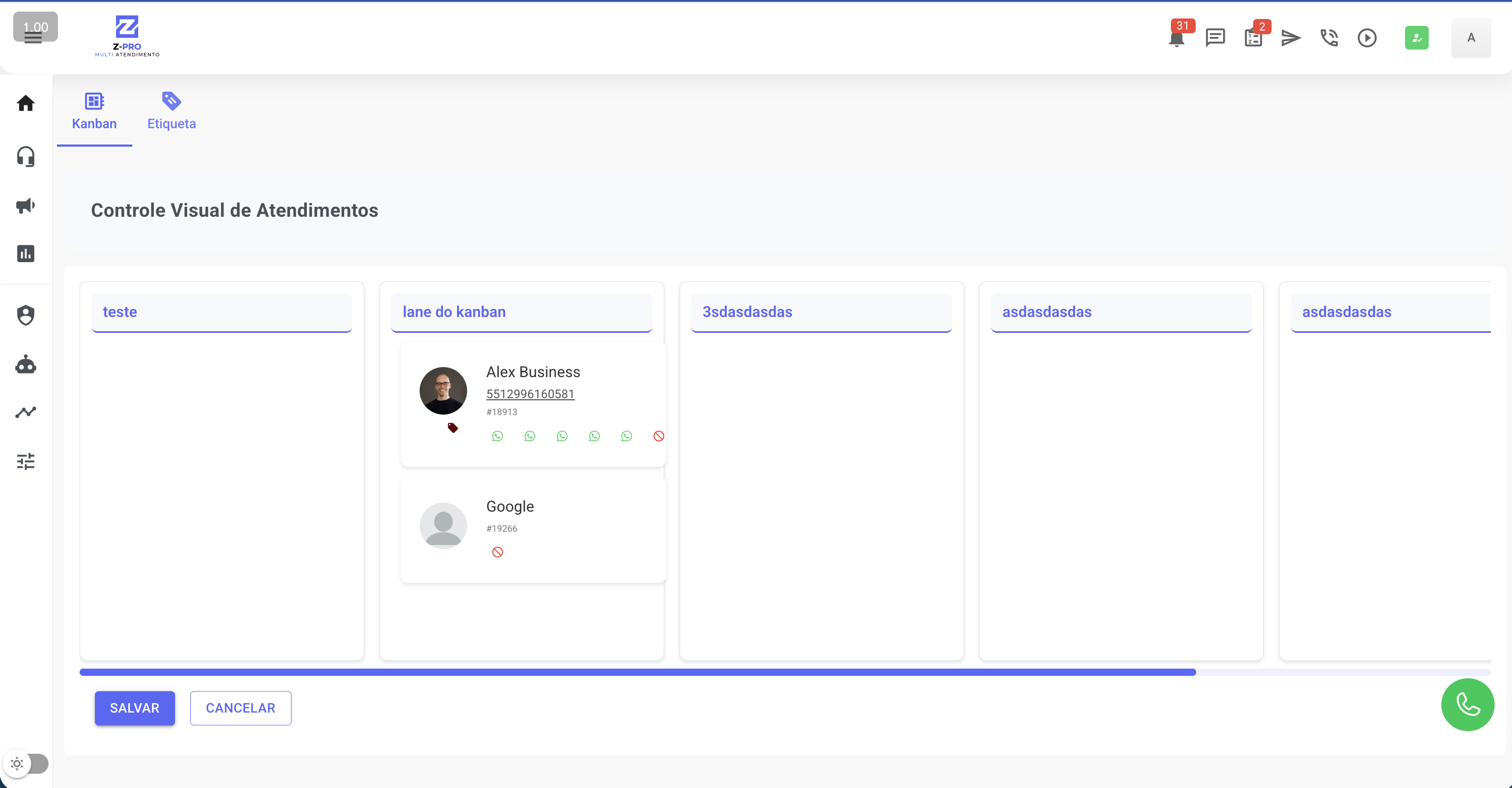Click the block icon on the Google card
Image resolution: width=1512 pixels, height=788 pixels.
coord(498,551)
